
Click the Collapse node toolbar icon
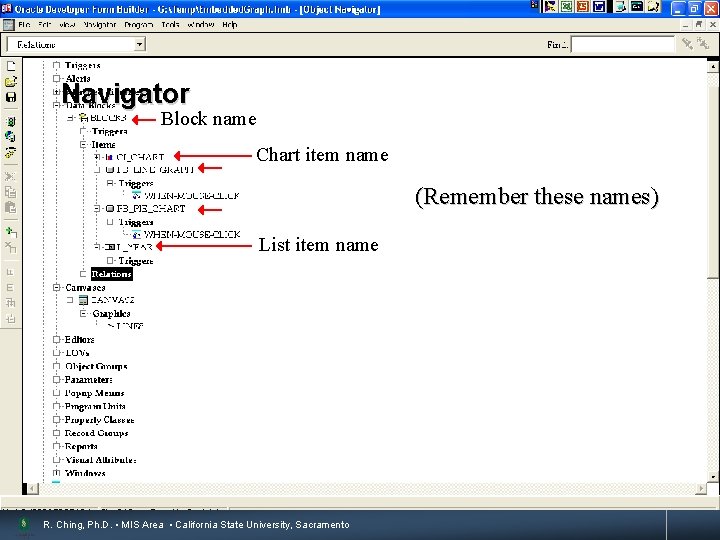[x=11, y=287]
